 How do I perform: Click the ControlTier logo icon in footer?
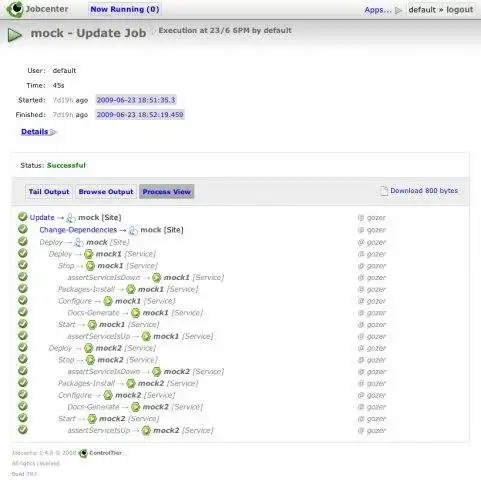click(x=83, y=453)
